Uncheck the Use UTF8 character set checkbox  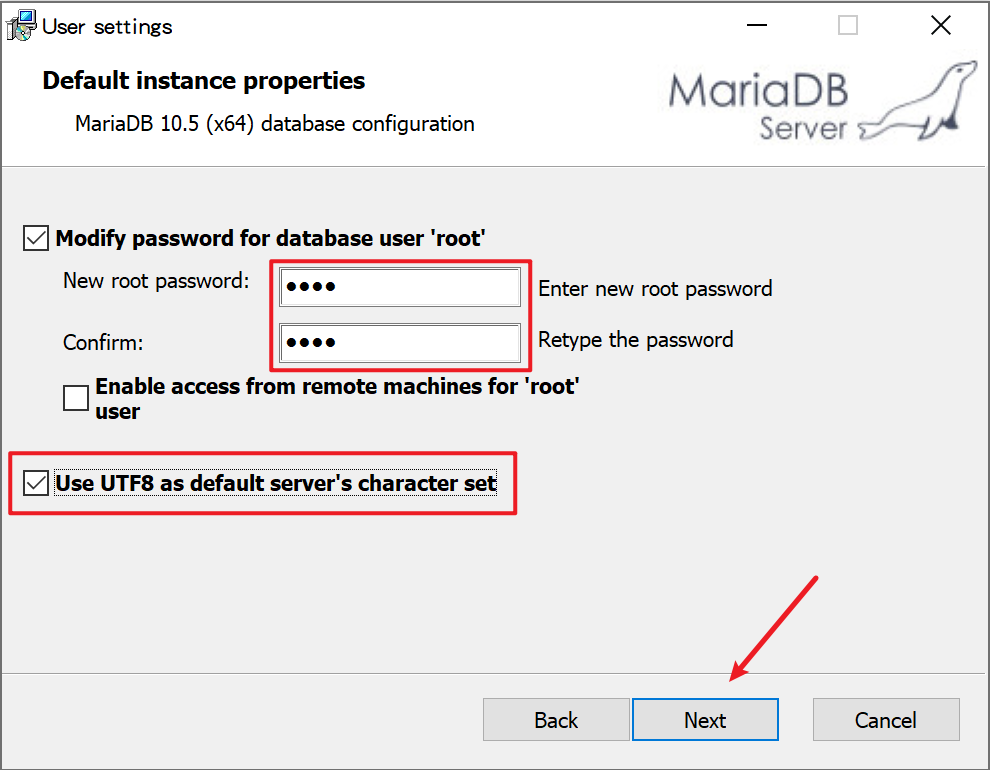pos(36,483)
